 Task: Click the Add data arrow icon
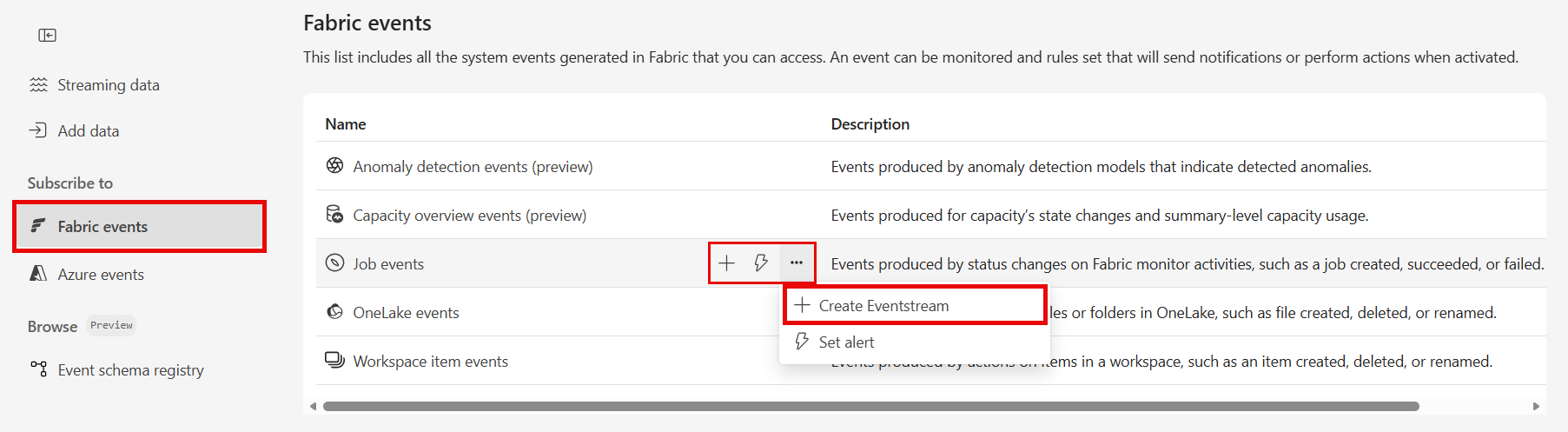(38, 130)
